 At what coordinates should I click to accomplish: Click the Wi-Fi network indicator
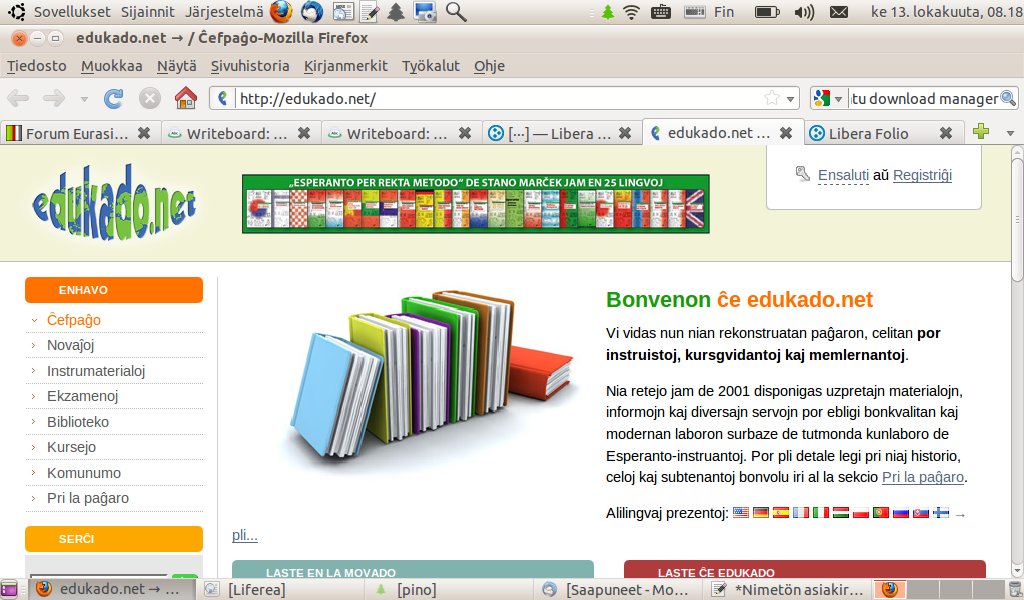pos(631,12)
